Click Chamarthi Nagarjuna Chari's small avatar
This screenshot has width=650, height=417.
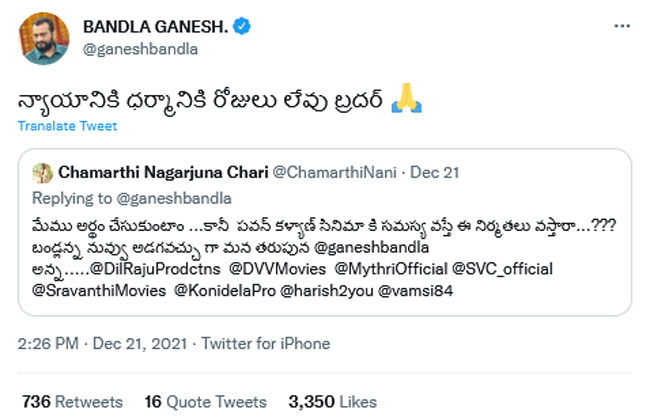tap(42, 171)
